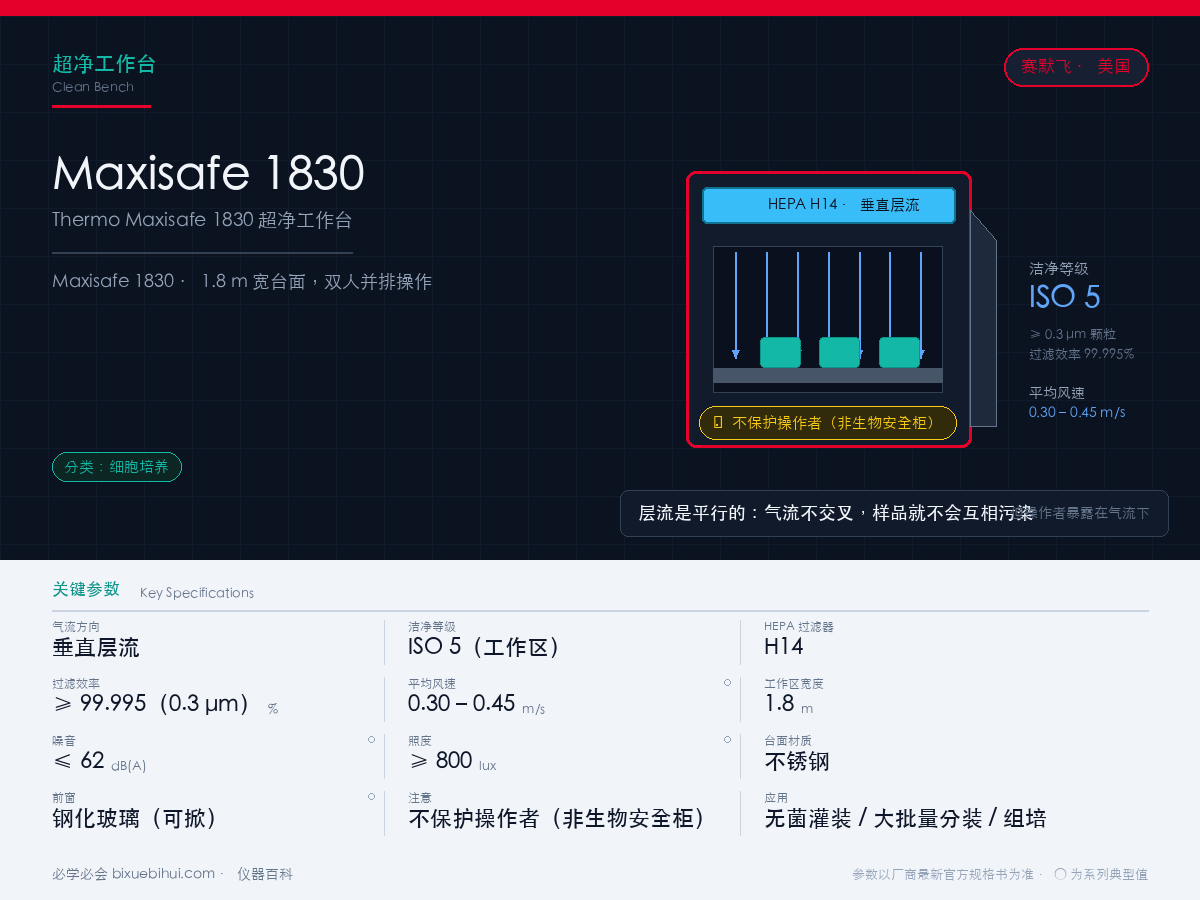Viewport: 1200px width, 900px height.
Task: Click the ≥ 99.995（0.3 μm）spec value
Action: tap(155, 704)
